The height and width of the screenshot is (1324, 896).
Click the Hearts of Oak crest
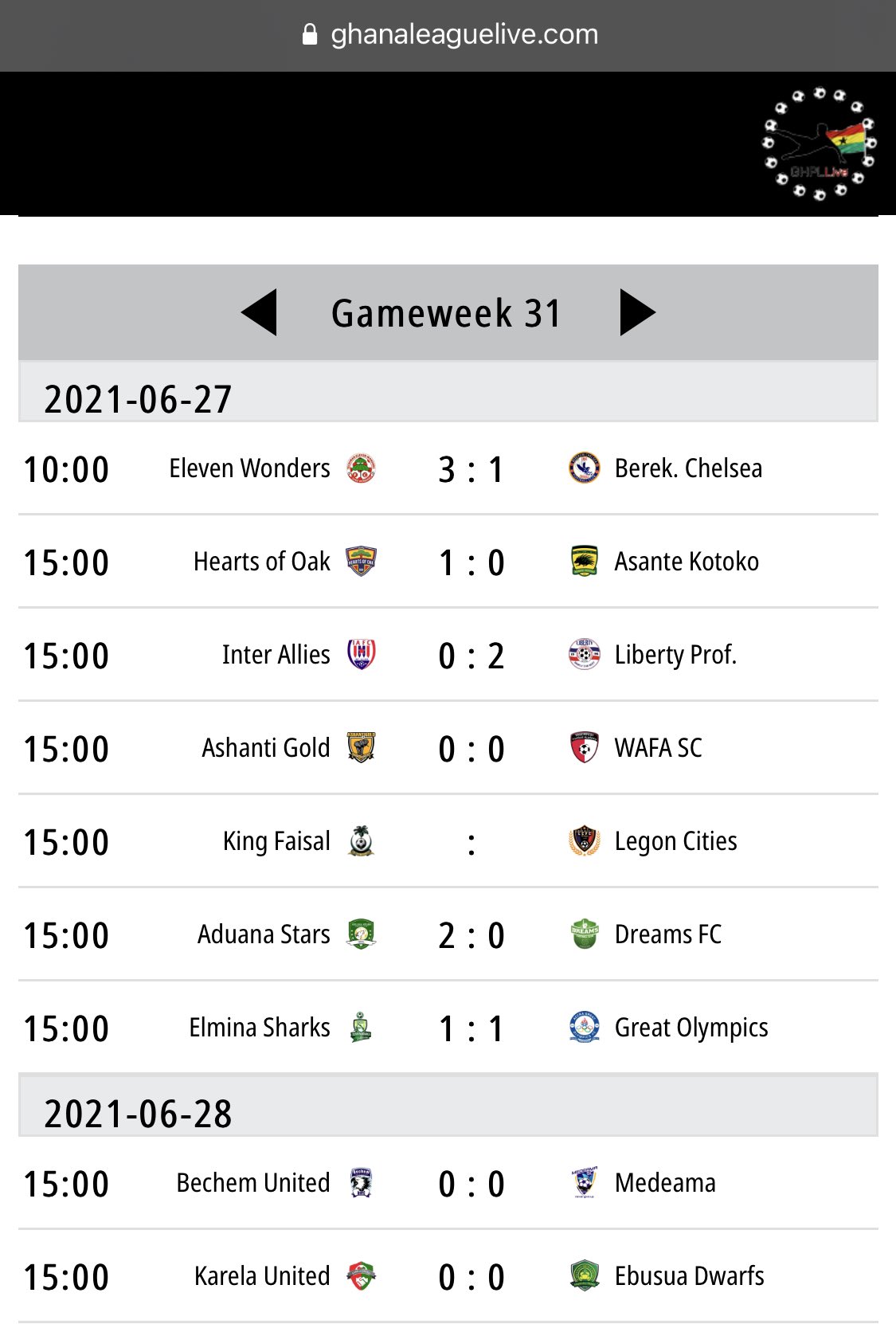[x=361, y=562]
